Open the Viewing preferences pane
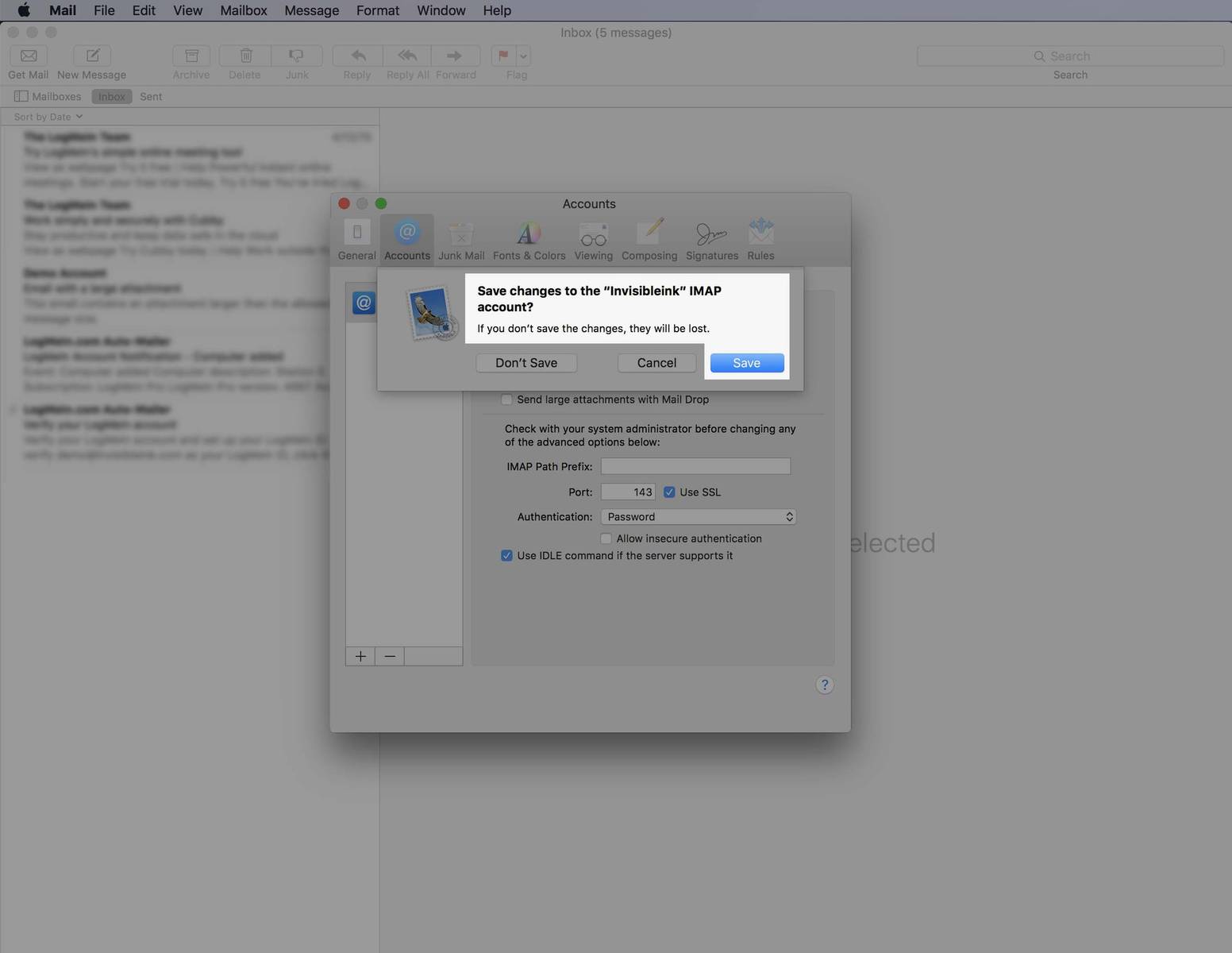This screenshot has height=953, width=1232. pyautogui.click(x=593, y=239)
